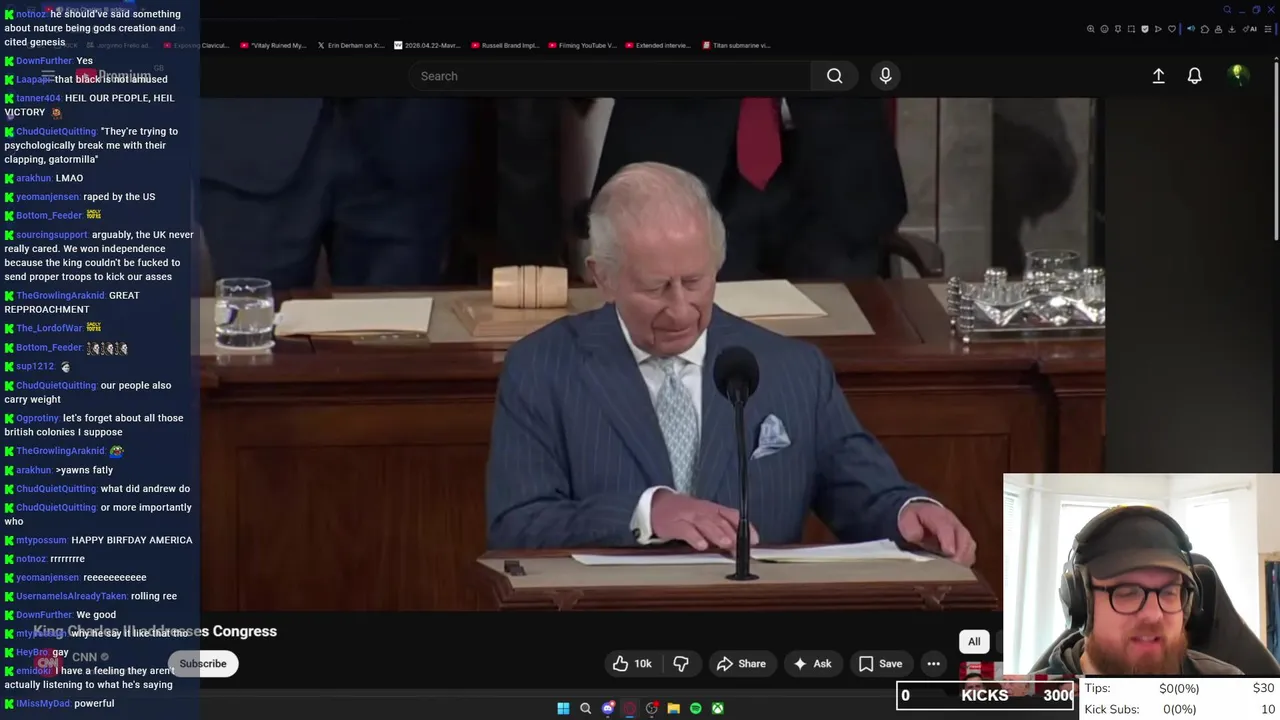
Task: Click the Ask button under video
Action: pyautogui.click(x=812, y=664)
